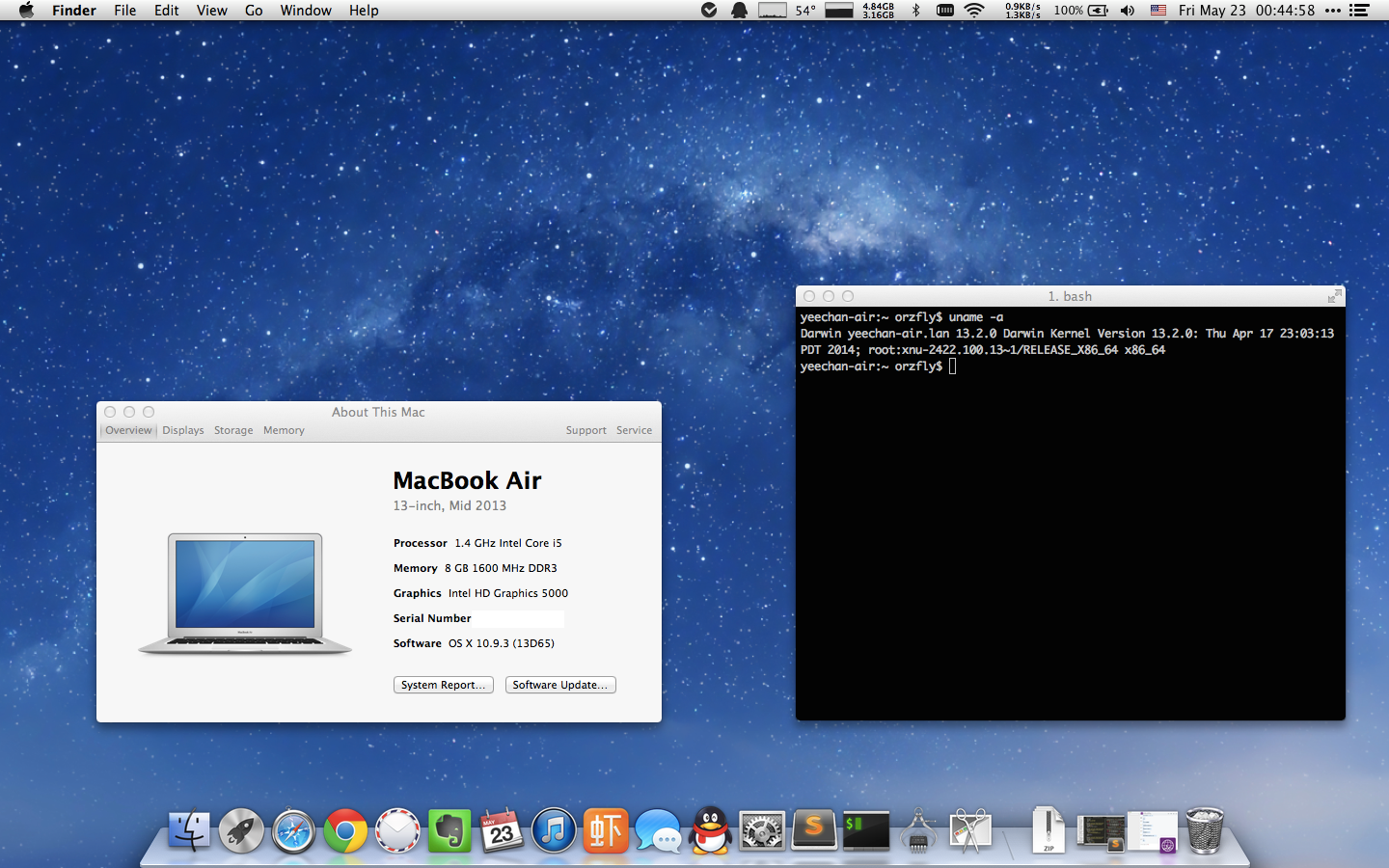Open the Go menu

click(254, 11)
